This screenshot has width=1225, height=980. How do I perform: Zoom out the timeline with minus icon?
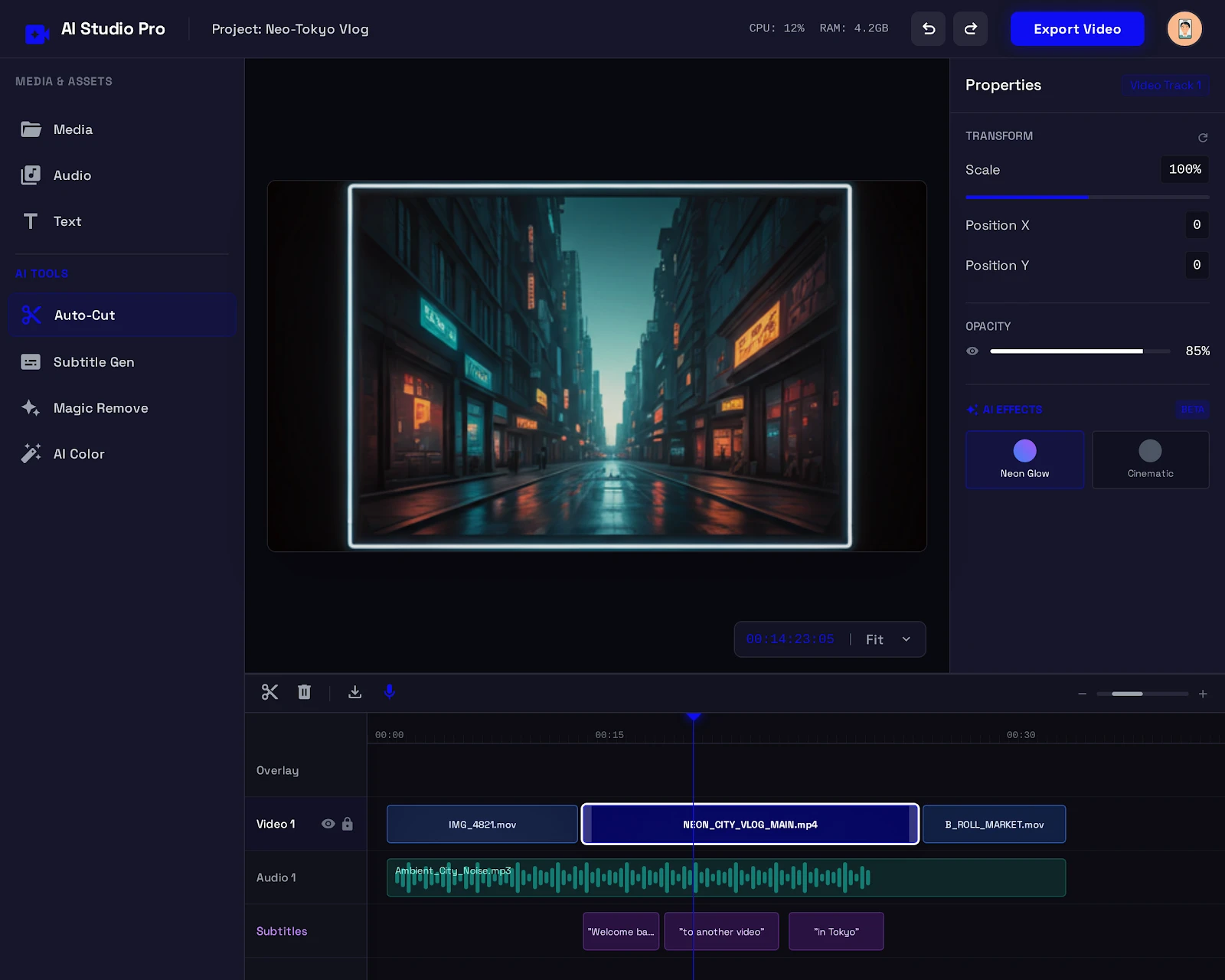click(x=1082, y=694)
